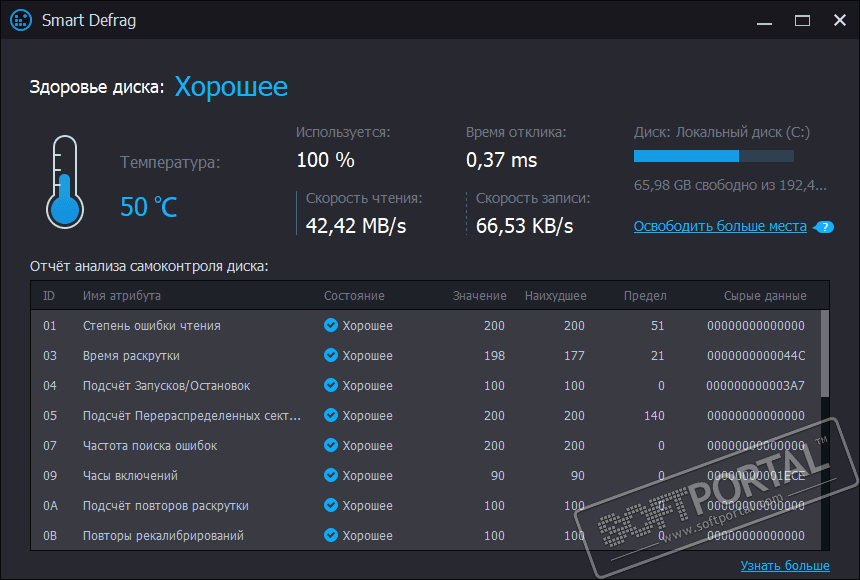Screen dimensions: 860x580
Task: Click the Сырые данные column header
Action: coord(765,296)
